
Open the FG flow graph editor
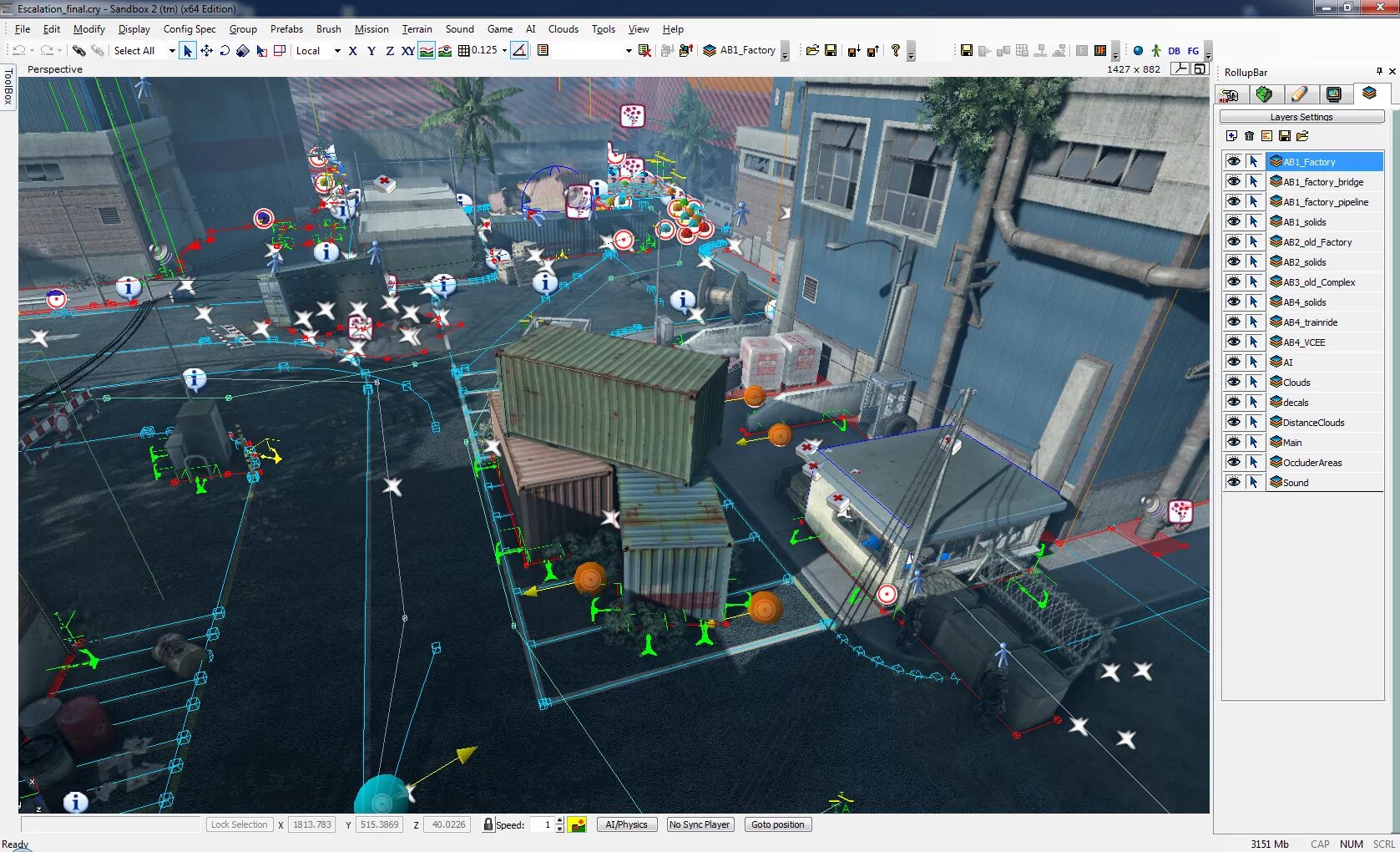pos(1193,50)
